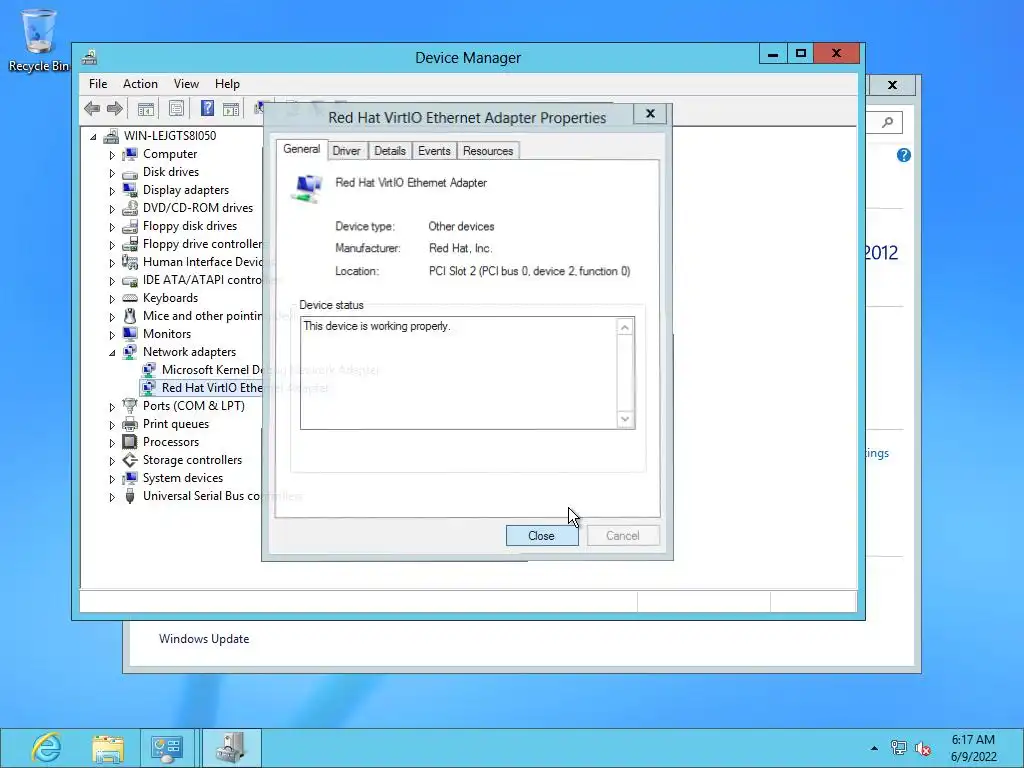Open the File menu
Viewport: 1024px width, 768px height.
[x=98, y=84]
